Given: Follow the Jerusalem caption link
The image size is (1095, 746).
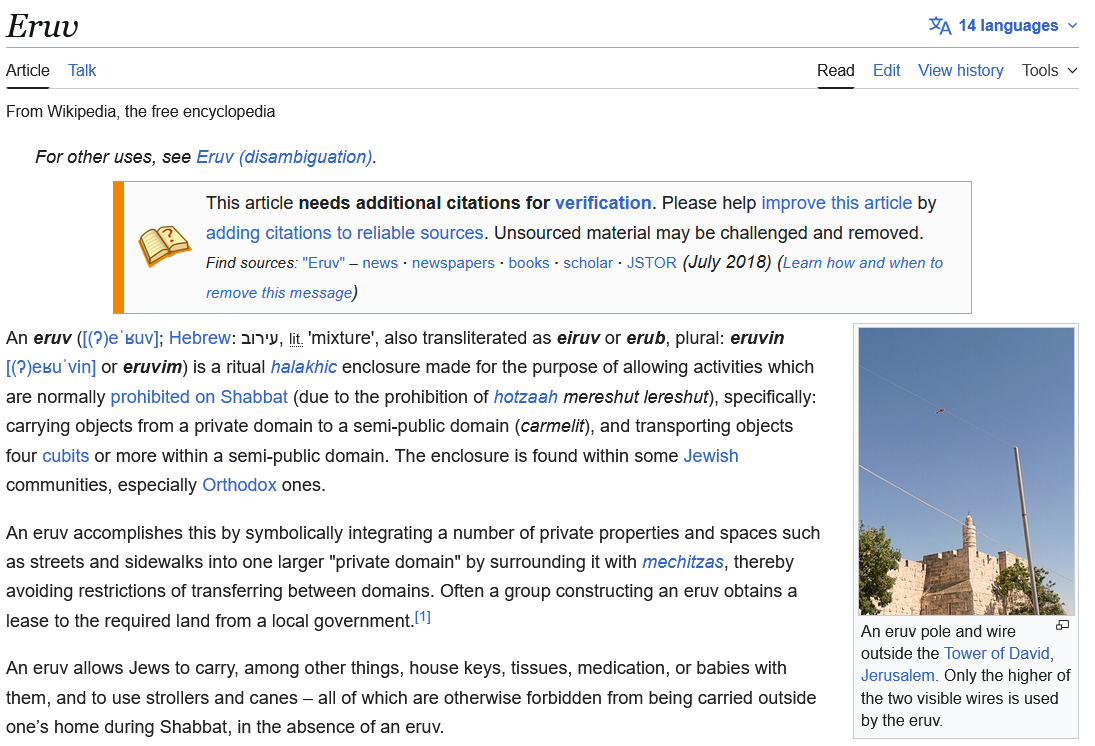Looking at the screenshot, I should pos(897,676).
